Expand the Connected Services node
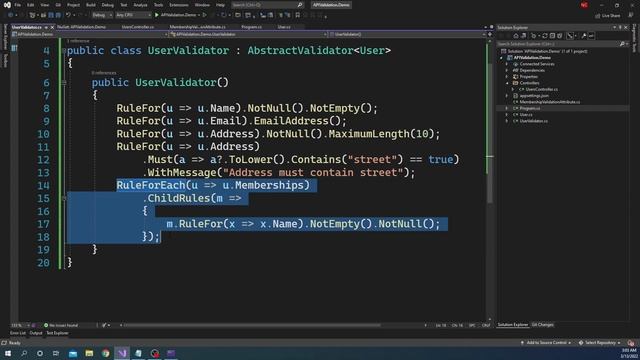The height and width of the screenshot is (360, 640). tap(507, 64)
